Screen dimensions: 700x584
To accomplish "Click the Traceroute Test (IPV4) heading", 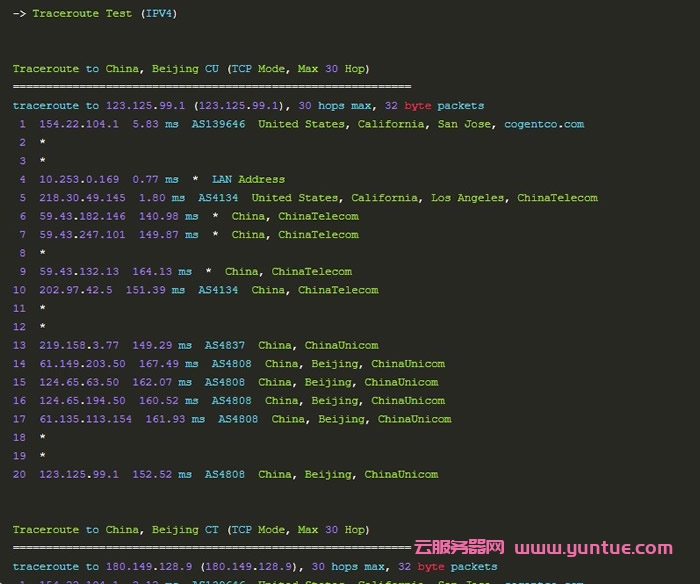I will [x=90, y=14].
